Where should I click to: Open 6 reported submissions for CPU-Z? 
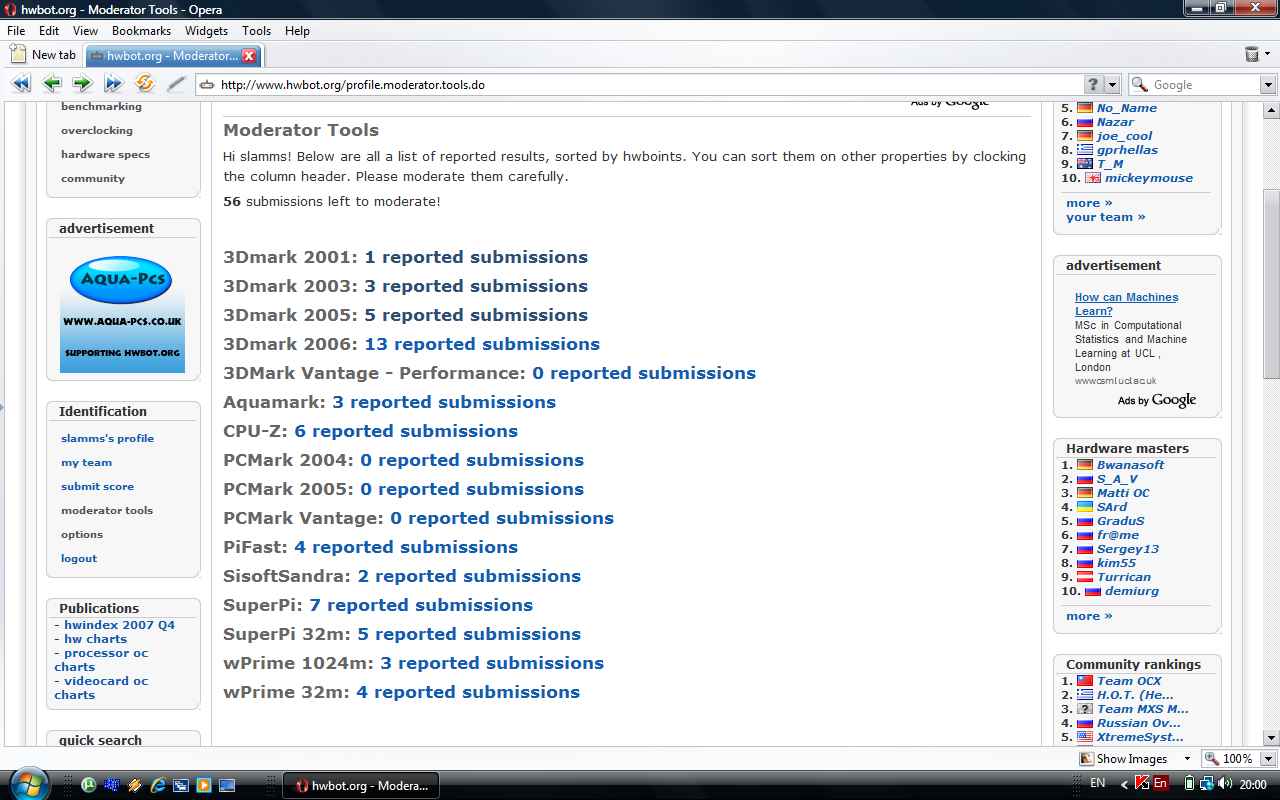point(406,431)
